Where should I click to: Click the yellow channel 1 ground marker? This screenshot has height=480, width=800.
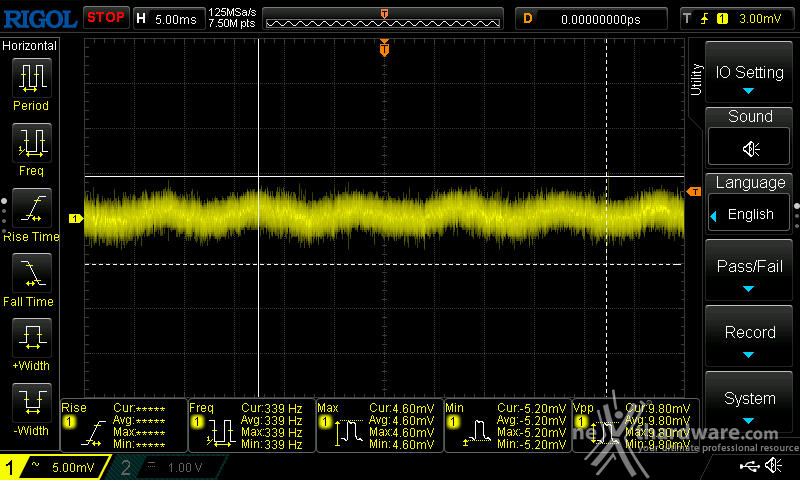76,218
